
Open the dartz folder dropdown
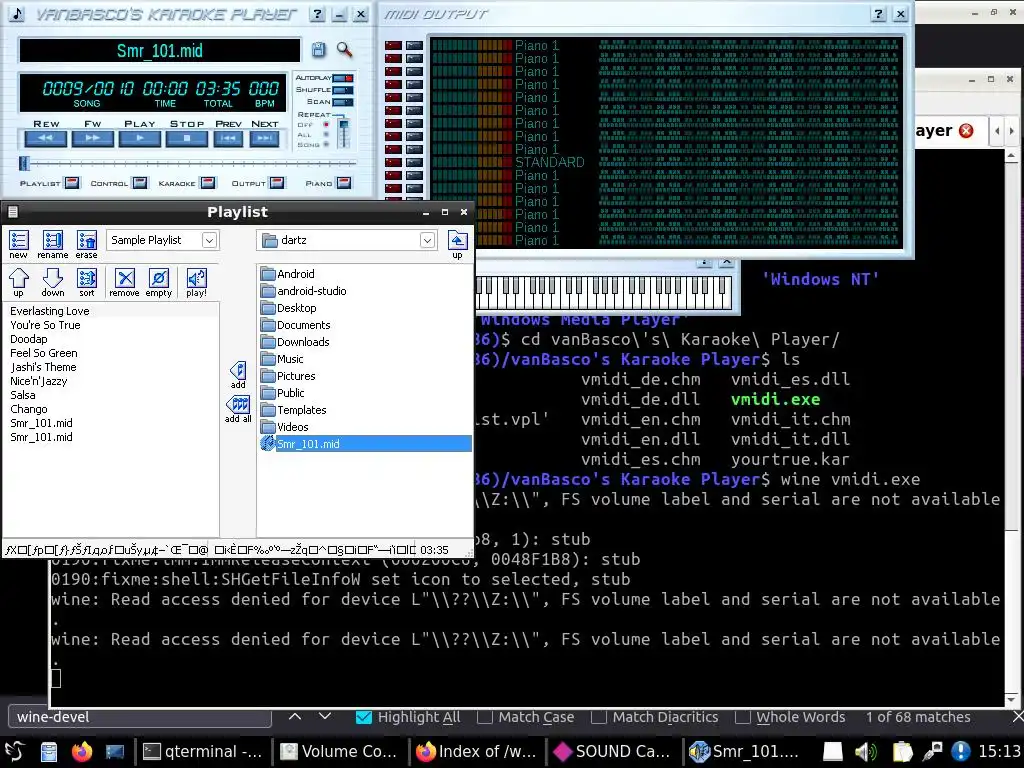click(427, 240)
